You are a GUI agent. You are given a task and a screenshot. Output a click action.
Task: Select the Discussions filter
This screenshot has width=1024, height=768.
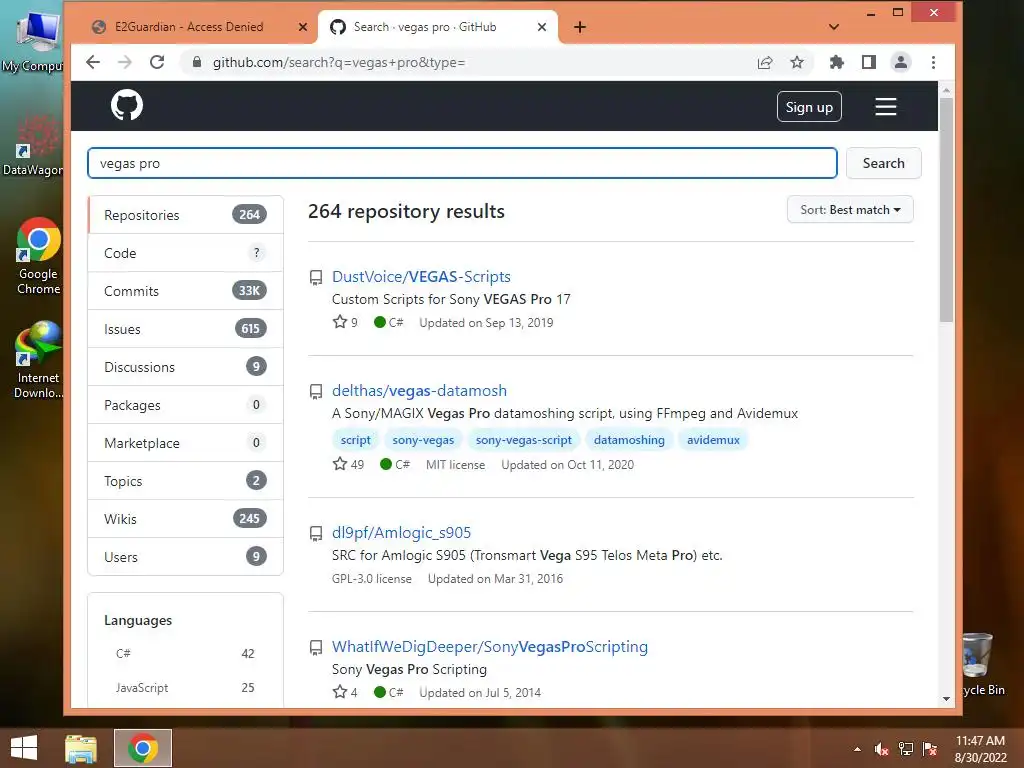[x=185, y=366]
